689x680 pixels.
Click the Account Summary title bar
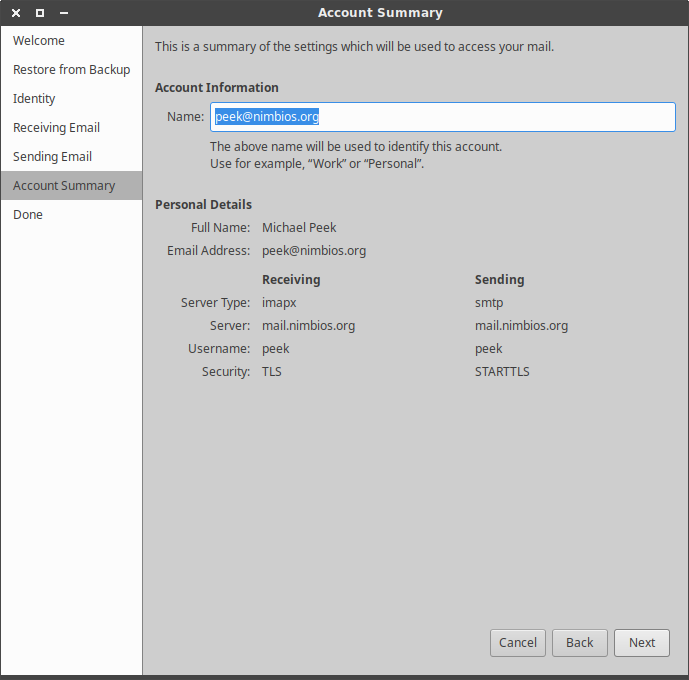pyautogui.click(x=380, y=13)
